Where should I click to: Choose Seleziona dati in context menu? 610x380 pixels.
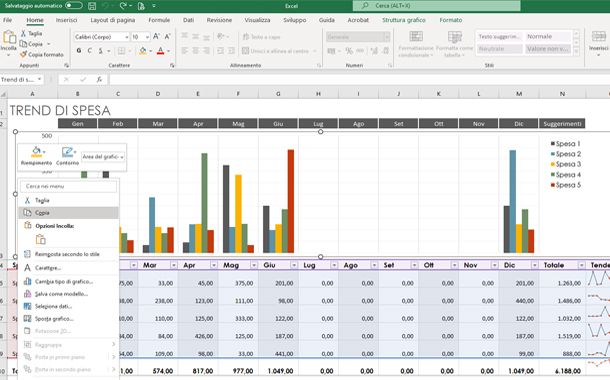pyautogui.click(x=68, y=306)
